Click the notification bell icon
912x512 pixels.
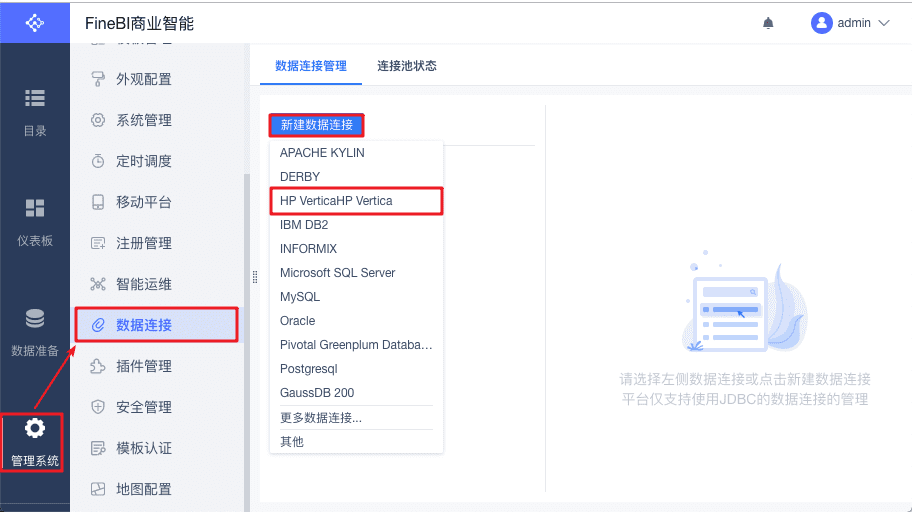(x=768, y=23)
